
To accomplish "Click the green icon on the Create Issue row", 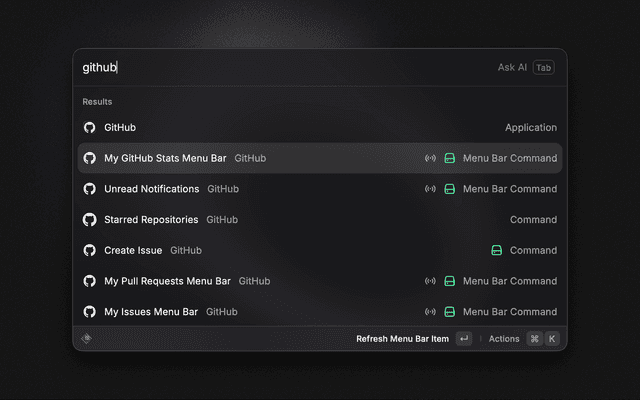I will (x=496, y=250).
